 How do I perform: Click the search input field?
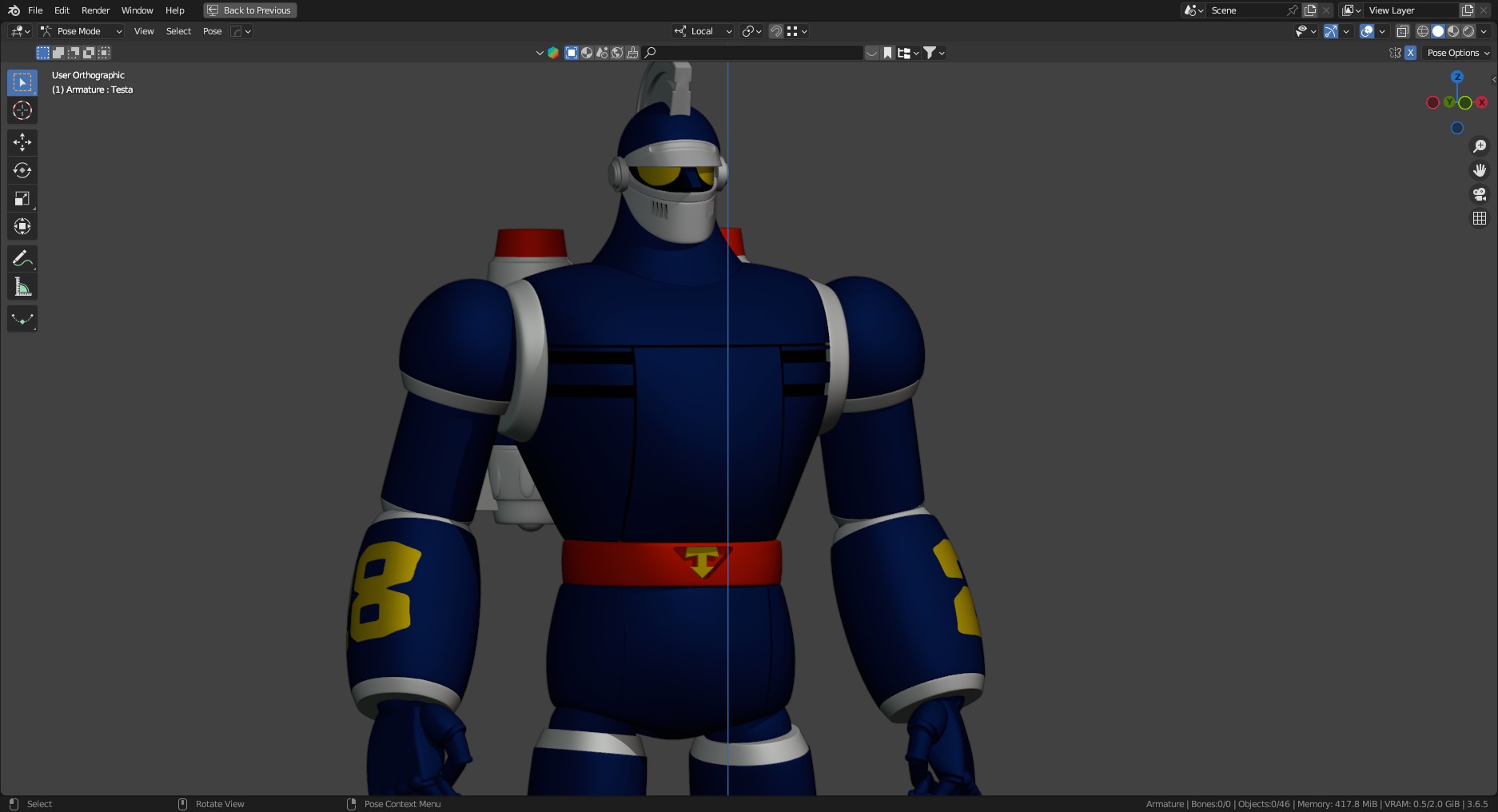pyautogui.click(x=754, y=53)
